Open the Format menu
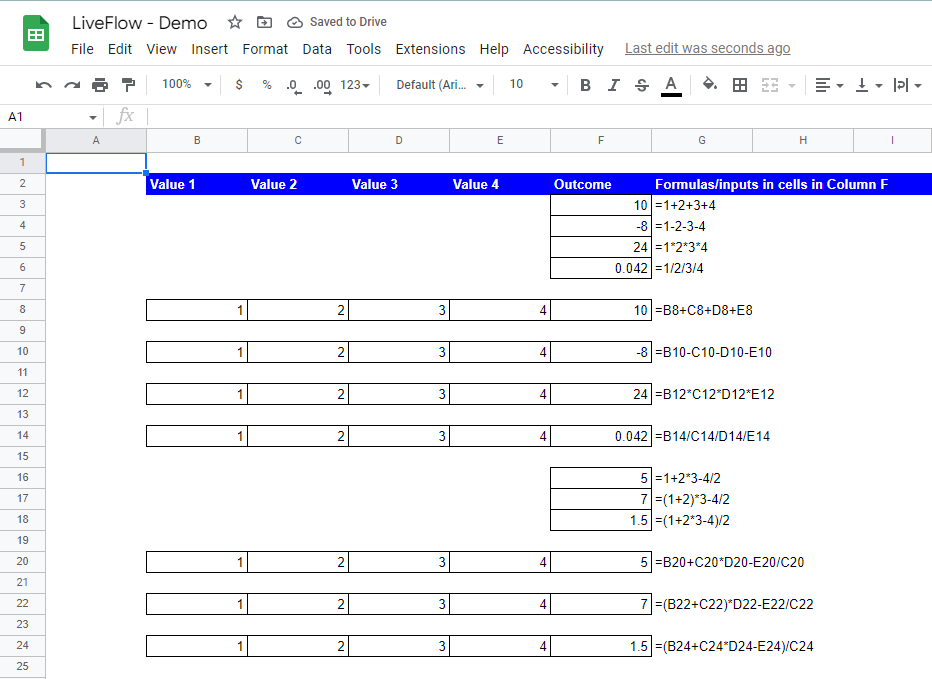The height and width of the screenshot is (679, 932). (265, 49)
